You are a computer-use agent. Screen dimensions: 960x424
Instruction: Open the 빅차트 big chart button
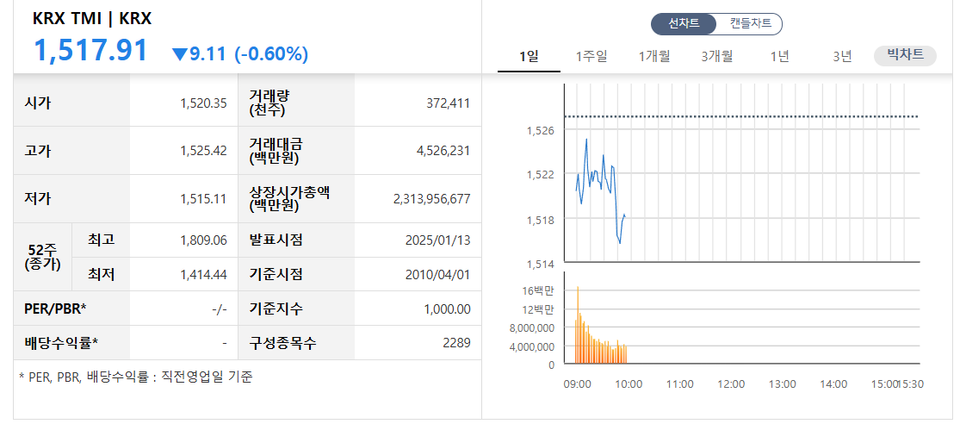pyautogui.click(x=905, y=56)
